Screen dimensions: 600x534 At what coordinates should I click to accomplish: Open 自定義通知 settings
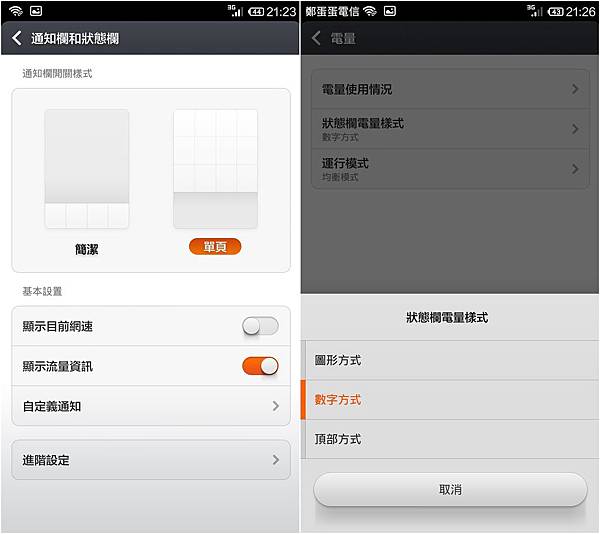(x=151, y=406)
